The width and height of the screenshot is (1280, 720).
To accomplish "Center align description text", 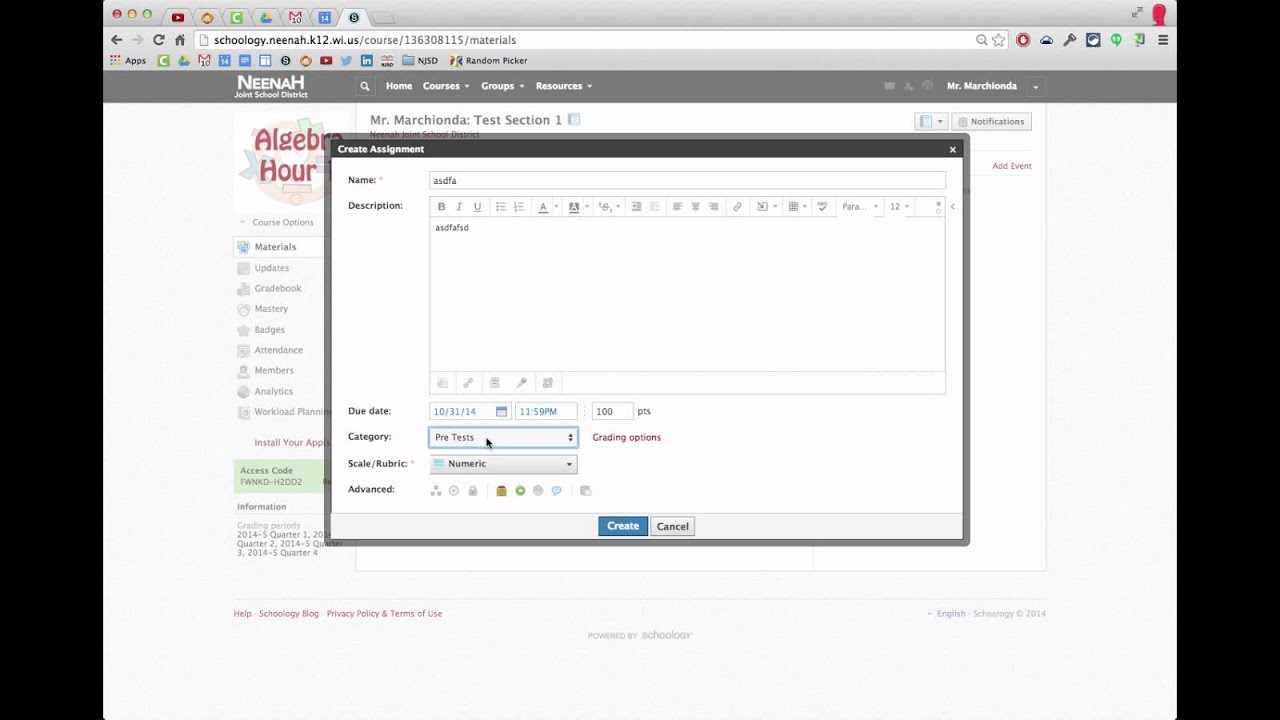I will pyautogui.click(x=695, y=207).
